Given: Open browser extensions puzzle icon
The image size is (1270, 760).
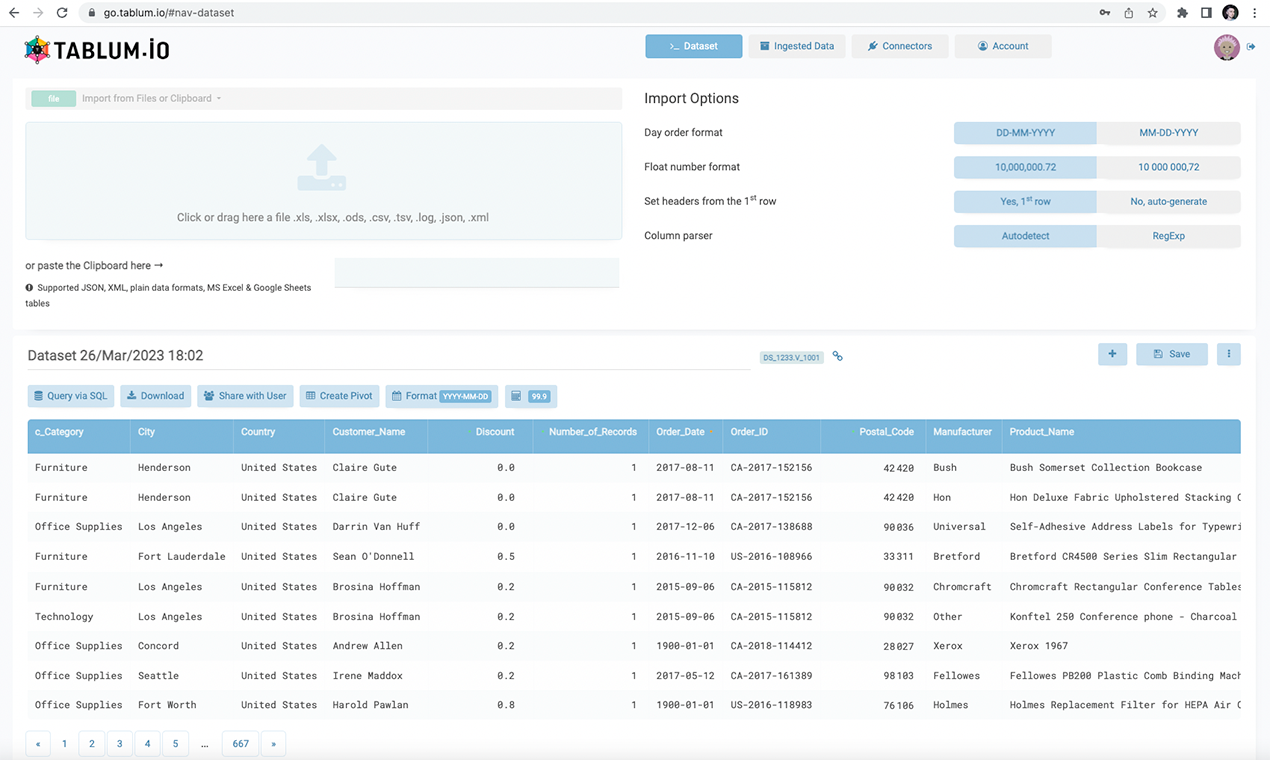Looking at the screenshot, I should [1182, 13].
